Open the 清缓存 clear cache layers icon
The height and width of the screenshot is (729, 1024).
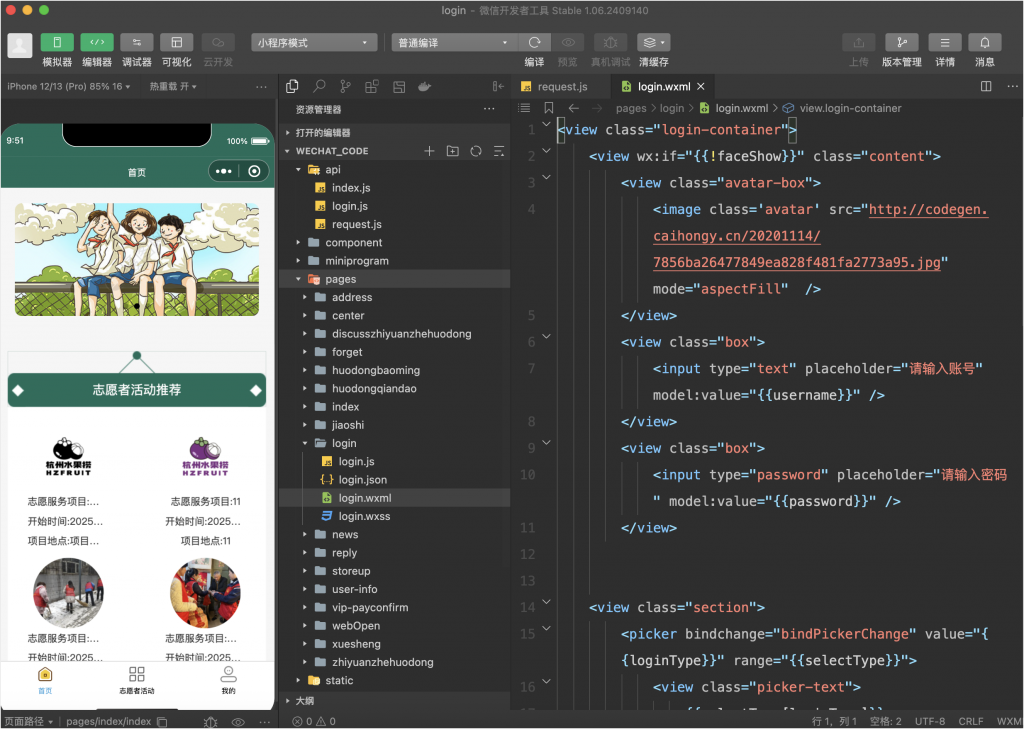pyautogui.click(x=653, y=42)
